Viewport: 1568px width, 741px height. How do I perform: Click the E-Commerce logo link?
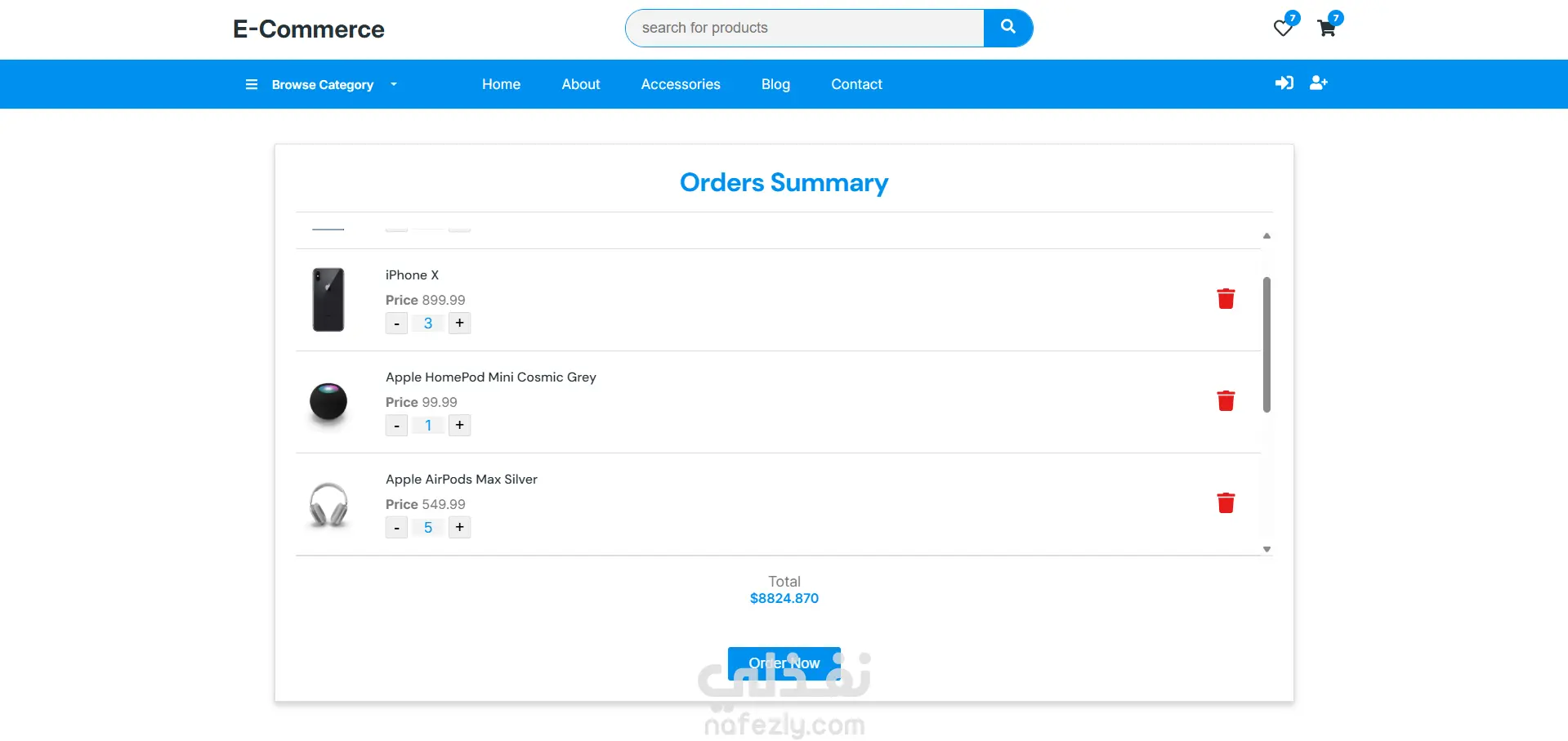pos(309,29)
